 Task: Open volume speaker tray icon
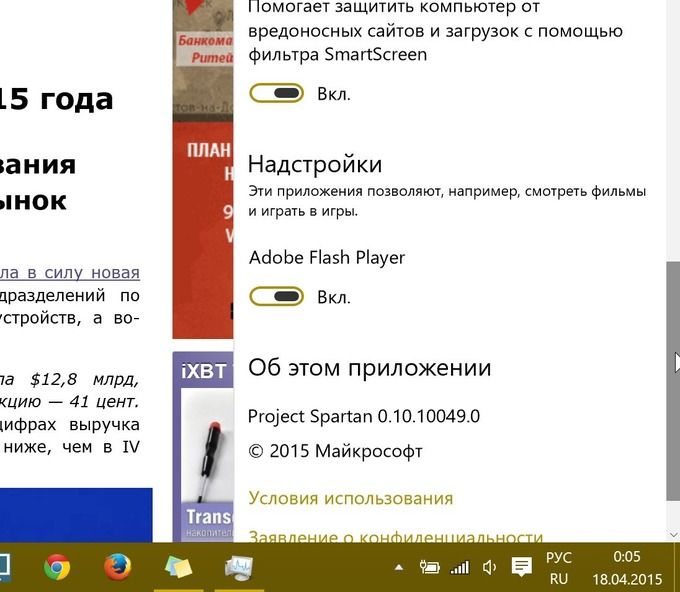tap(489, 567)
